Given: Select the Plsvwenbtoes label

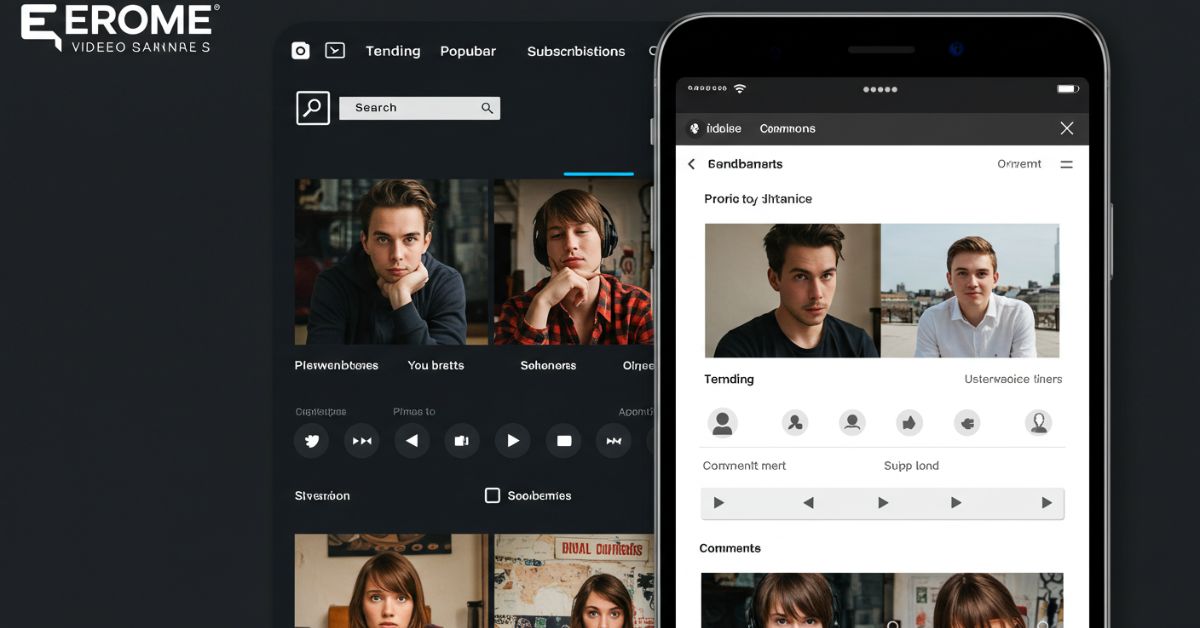Looking at the screenshot, I should [x=336, y=365].
